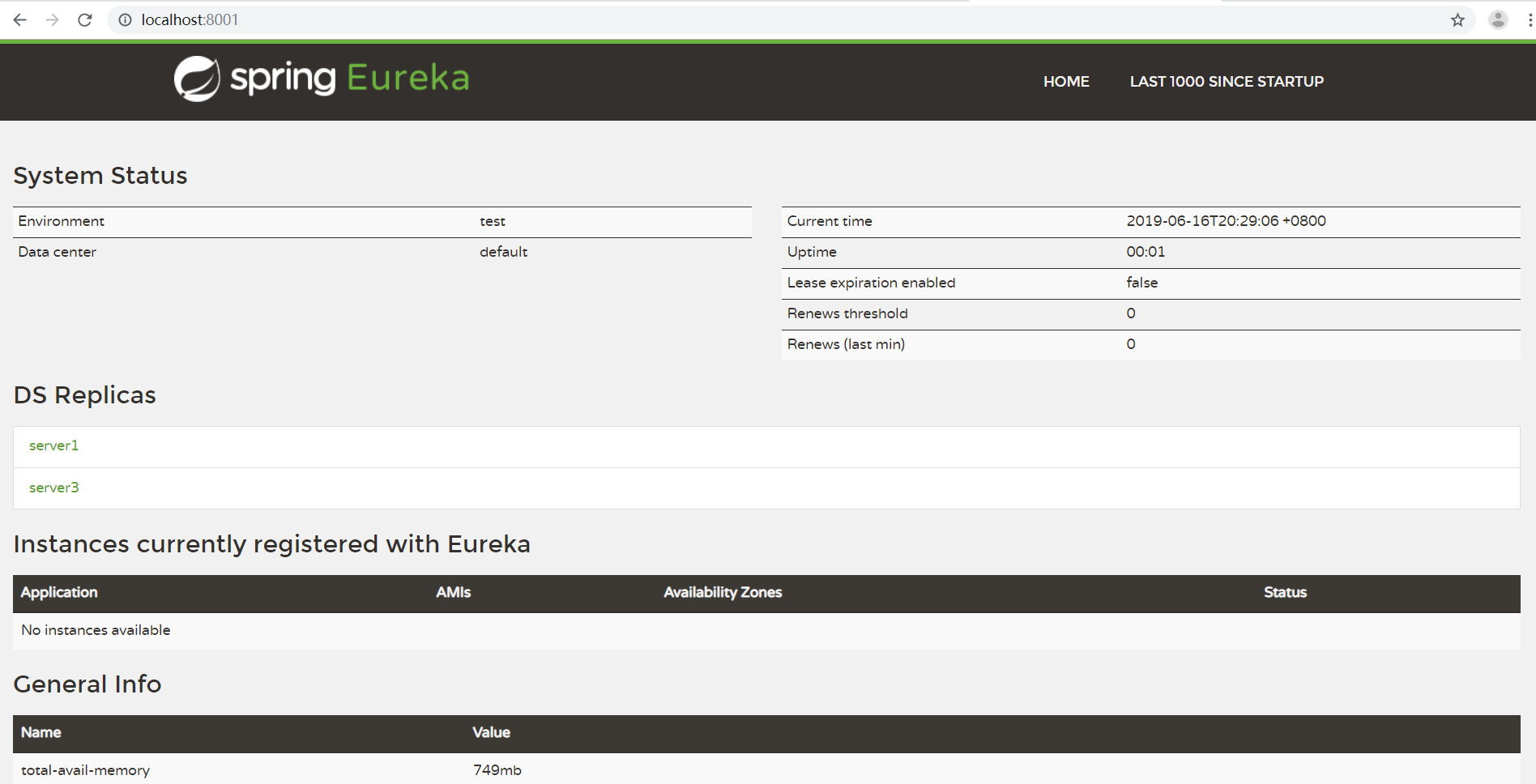This screenshot has height=784, width=1536.
Task: Open the browser profile avatar
Action: [x=1498, y=20]
